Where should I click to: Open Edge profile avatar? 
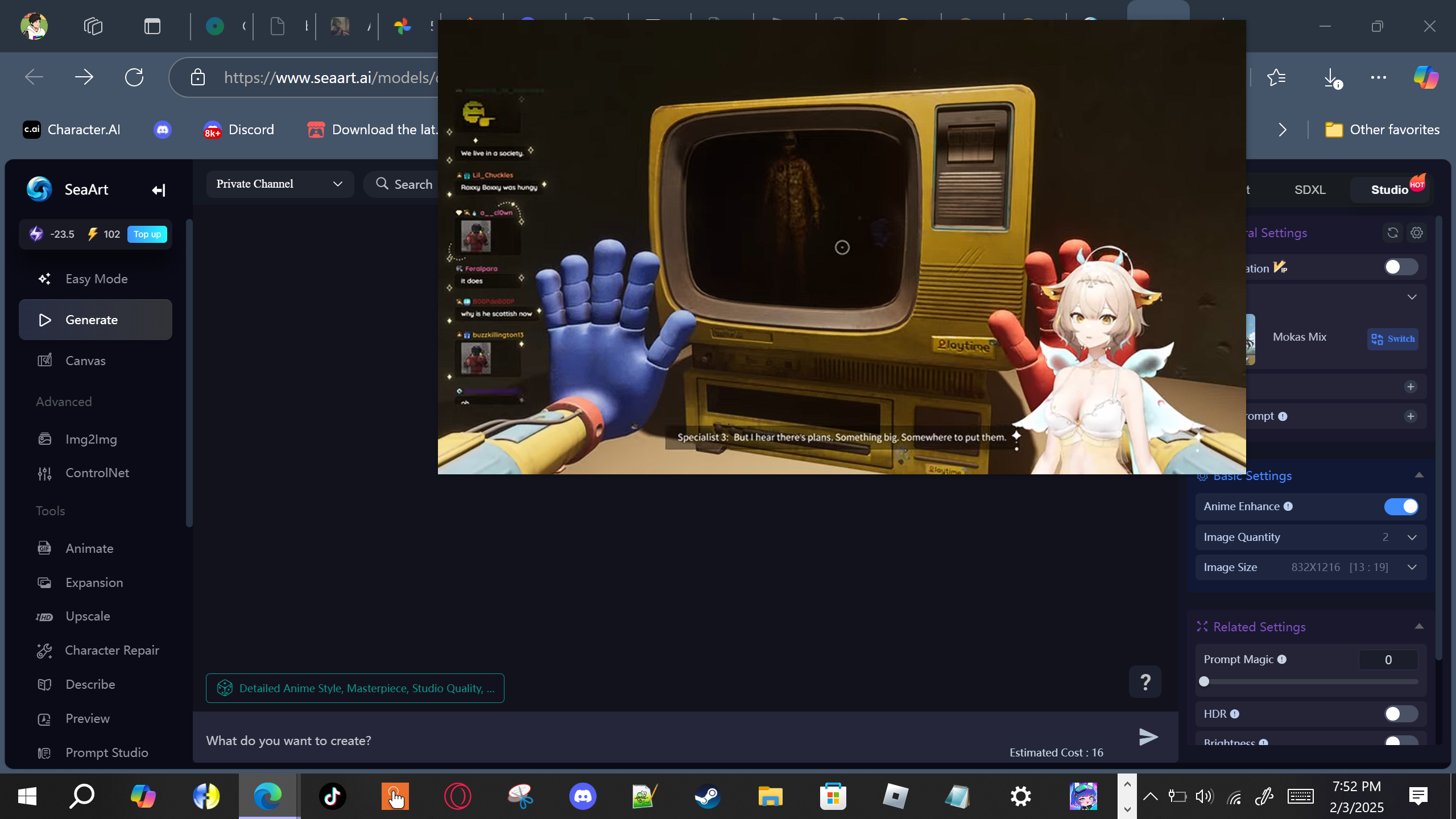(x=34, y=26)
